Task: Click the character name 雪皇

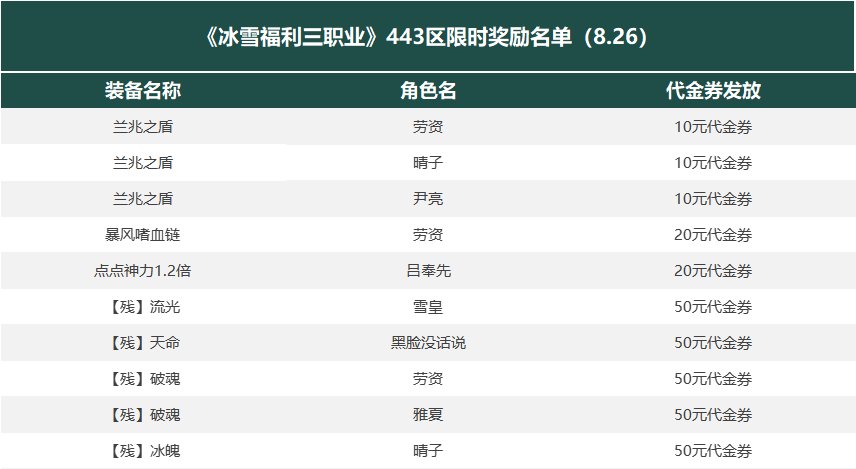Action: pos(428,307)
